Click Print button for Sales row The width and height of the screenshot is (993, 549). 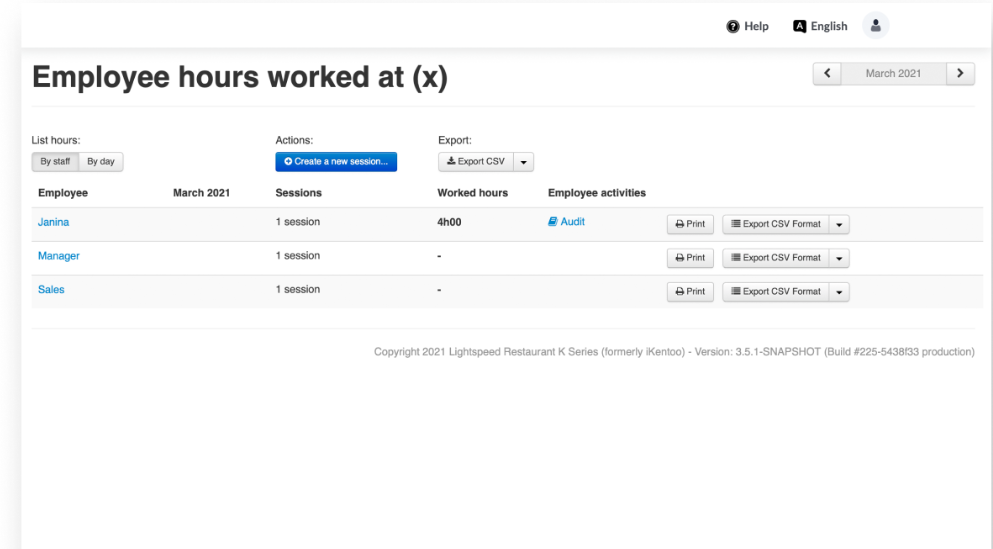point(690,292)
